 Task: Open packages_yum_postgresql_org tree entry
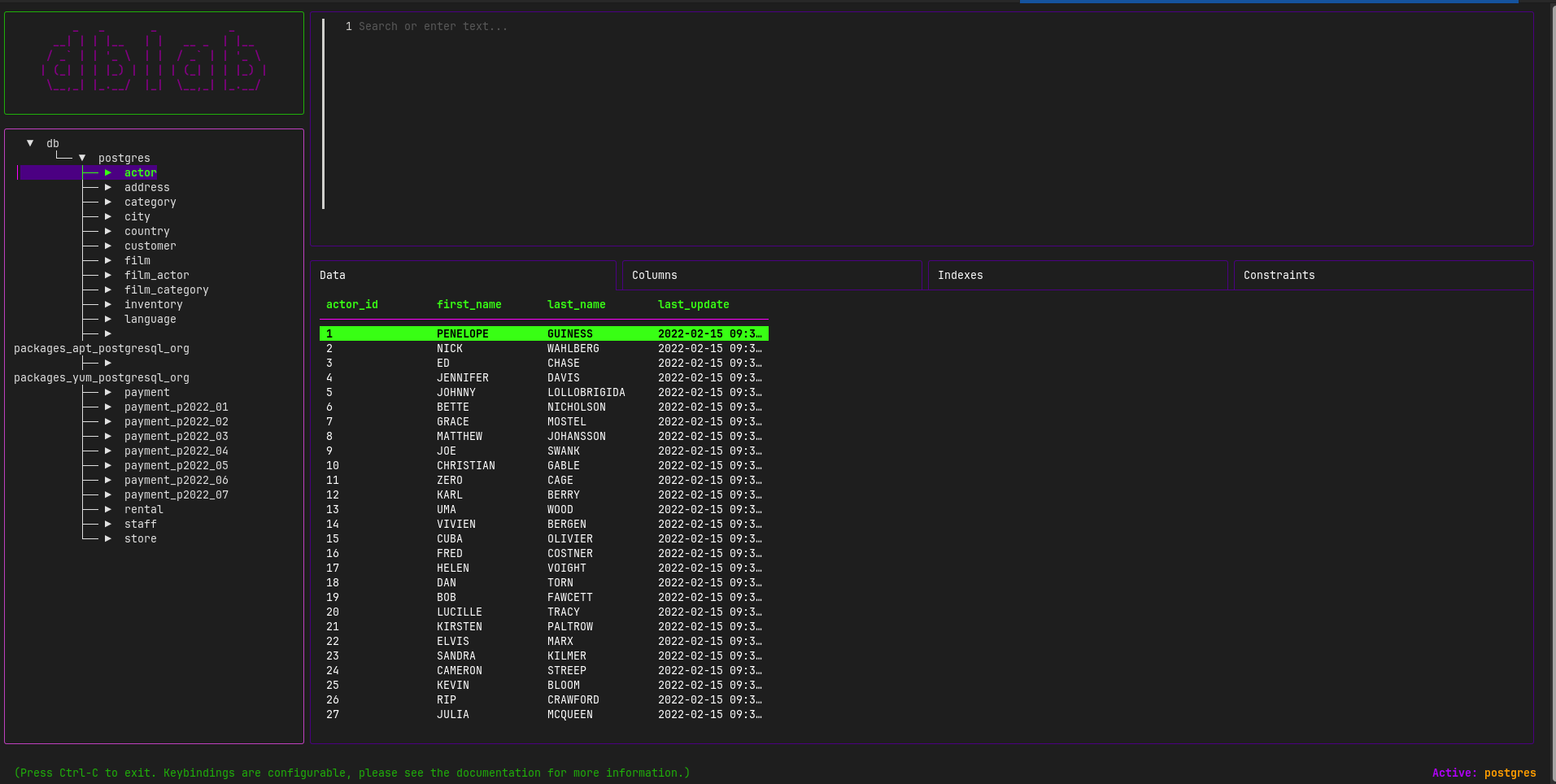(x=102, y=377)
